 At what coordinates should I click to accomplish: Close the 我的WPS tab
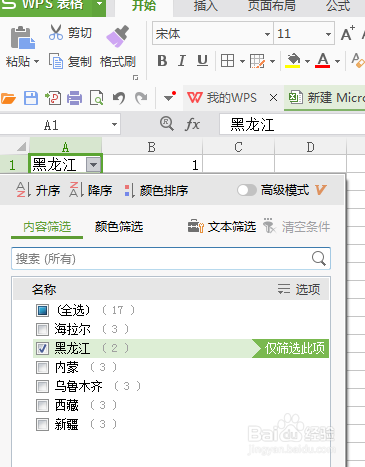[273, 98]
